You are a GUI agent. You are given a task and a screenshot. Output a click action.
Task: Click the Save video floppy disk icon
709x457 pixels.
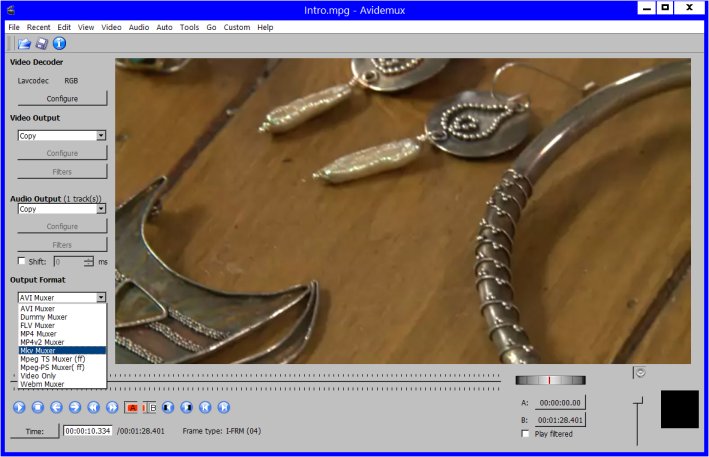(42, 43)
